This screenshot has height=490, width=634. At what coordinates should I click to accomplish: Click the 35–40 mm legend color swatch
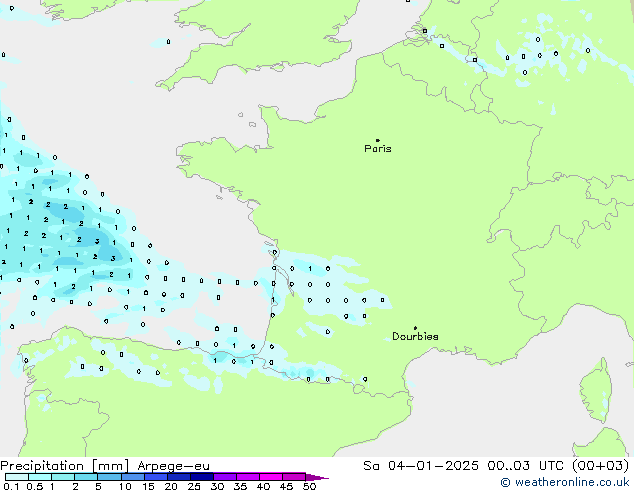coord(247,477)
